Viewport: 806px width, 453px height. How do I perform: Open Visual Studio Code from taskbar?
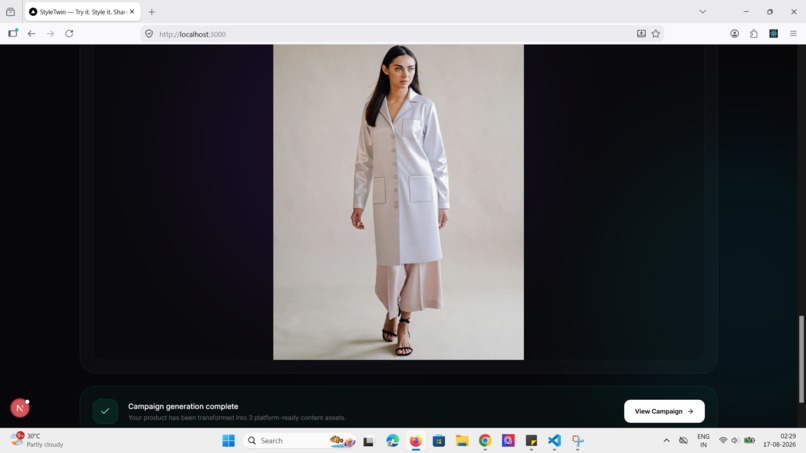(554, 441)
